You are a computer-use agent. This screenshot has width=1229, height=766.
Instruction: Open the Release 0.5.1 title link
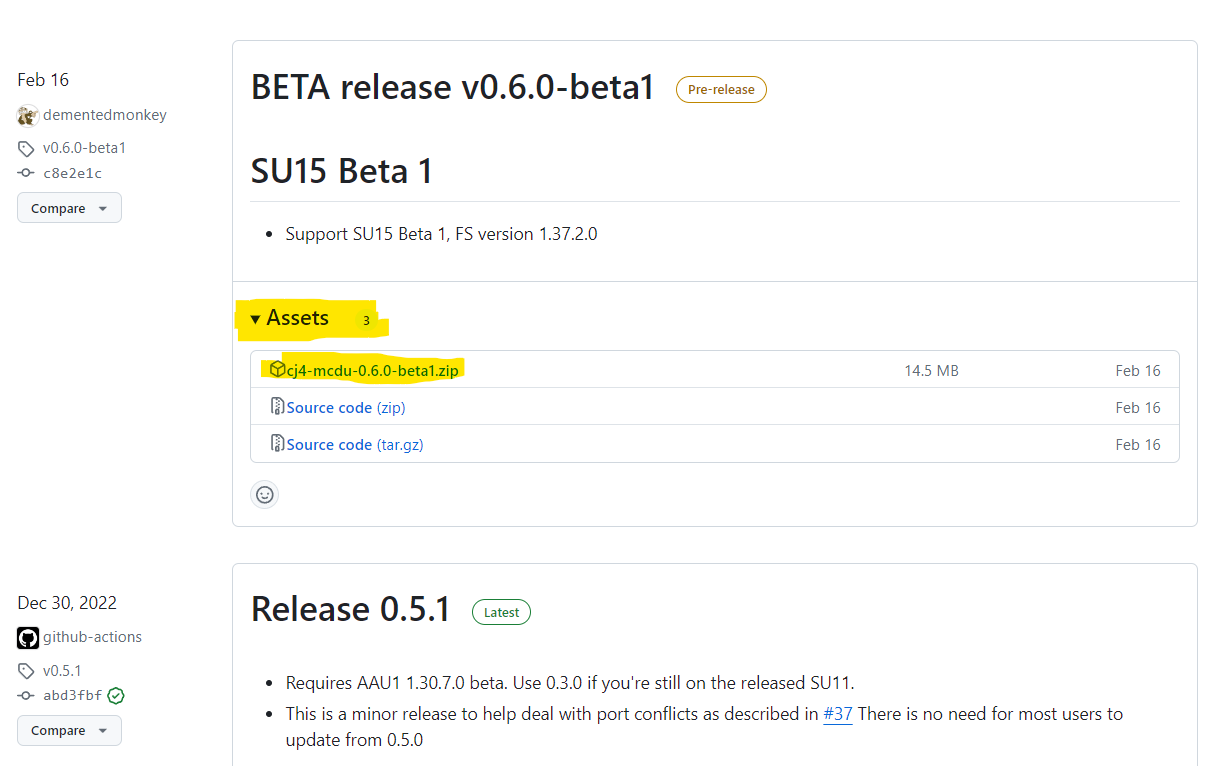coord(351,609)
